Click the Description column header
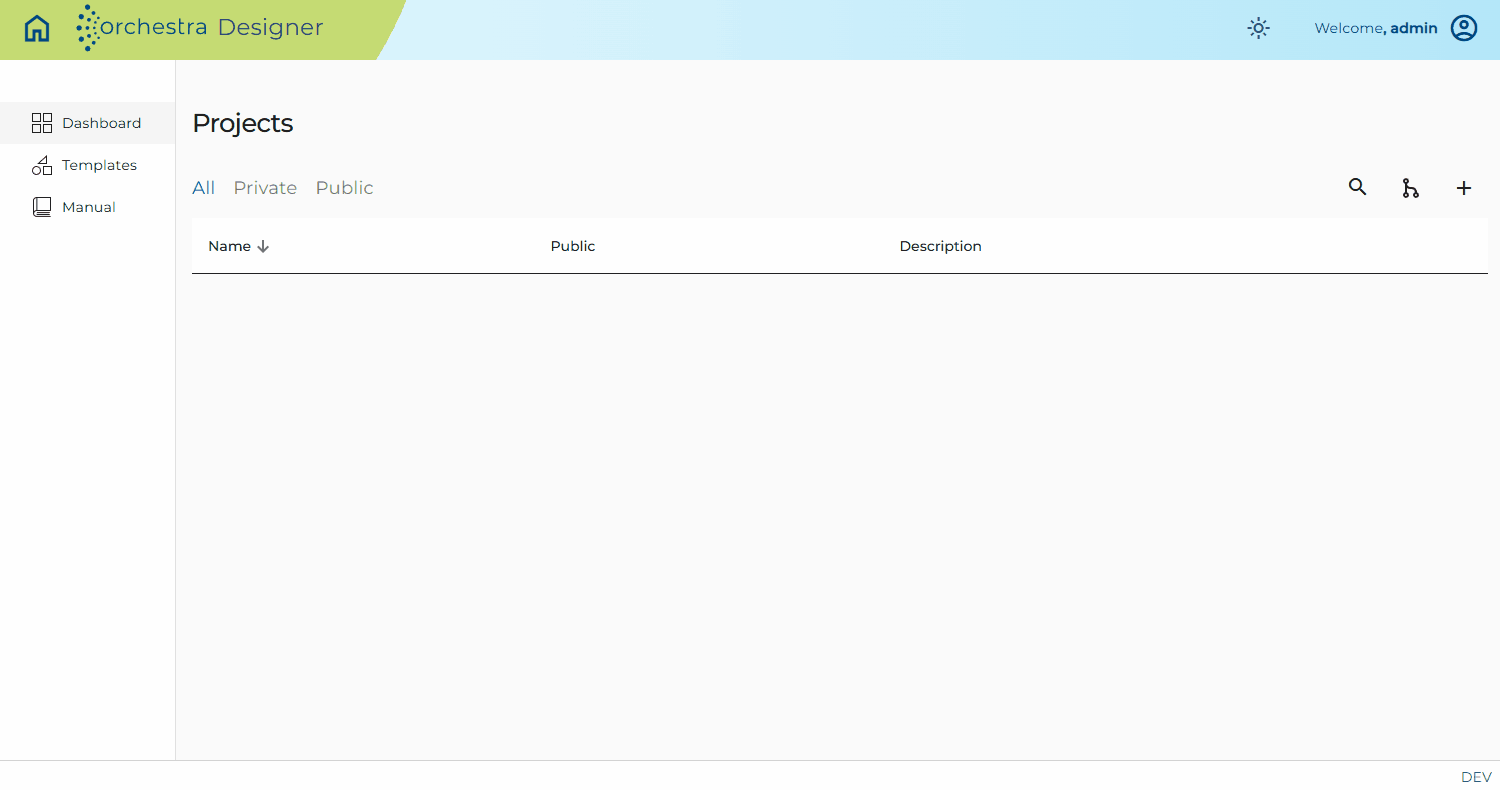Screen dimensions: 1500x790 click(x=941, y=246)
